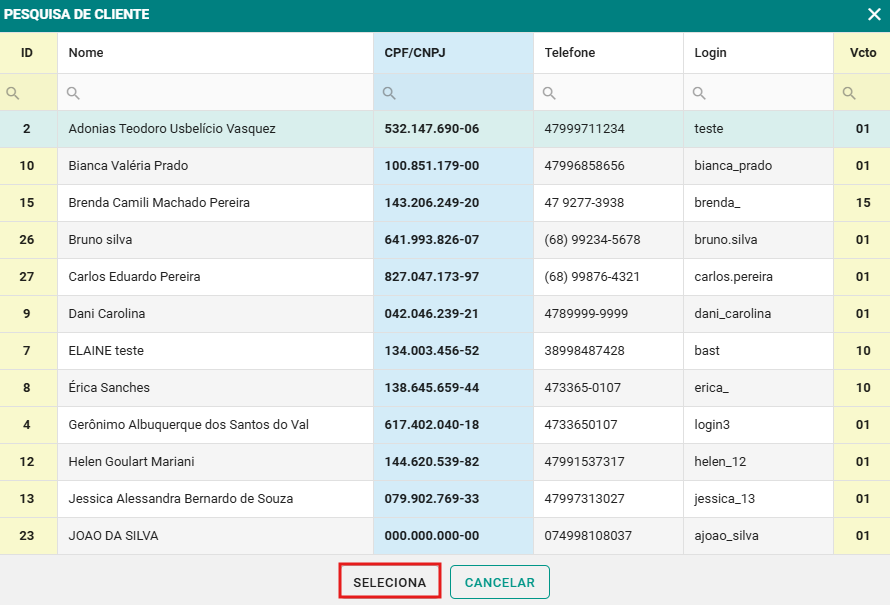
Task: Sort by the CPF/CNPJ column header
Action: pyautogui.click(x=414, y=53)
